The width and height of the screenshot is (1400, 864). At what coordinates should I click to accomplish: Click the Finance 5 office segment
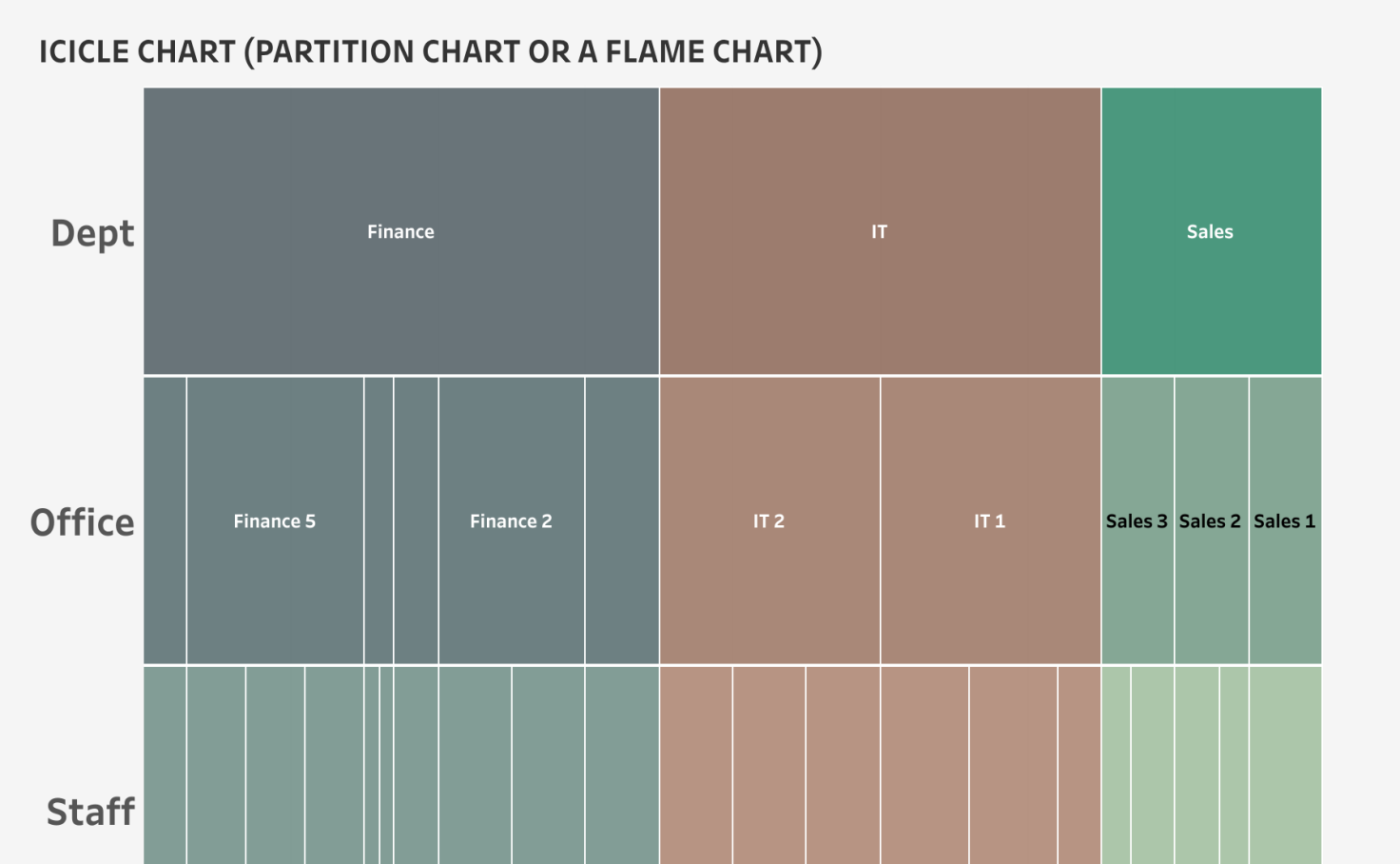click(274, 520)
